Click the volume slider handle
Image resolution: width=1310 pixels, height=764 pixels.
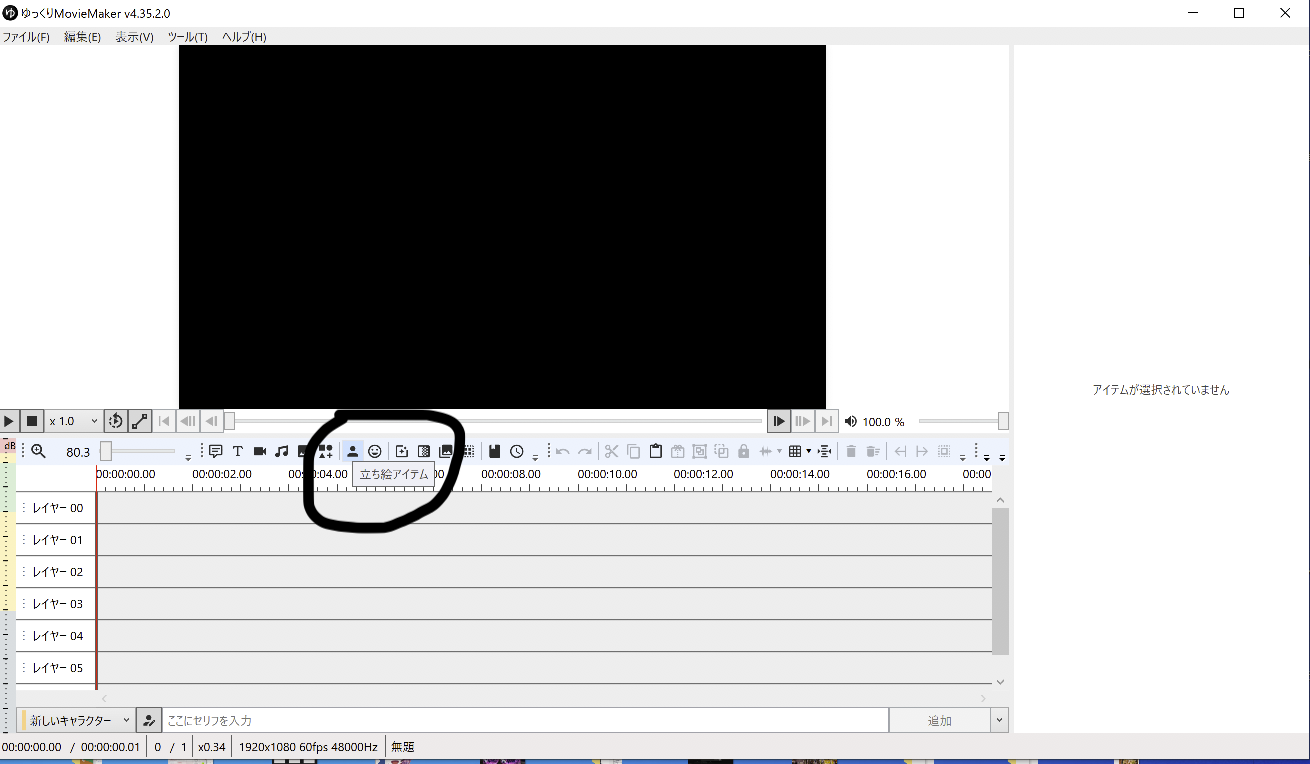[x=1003, y=422]
